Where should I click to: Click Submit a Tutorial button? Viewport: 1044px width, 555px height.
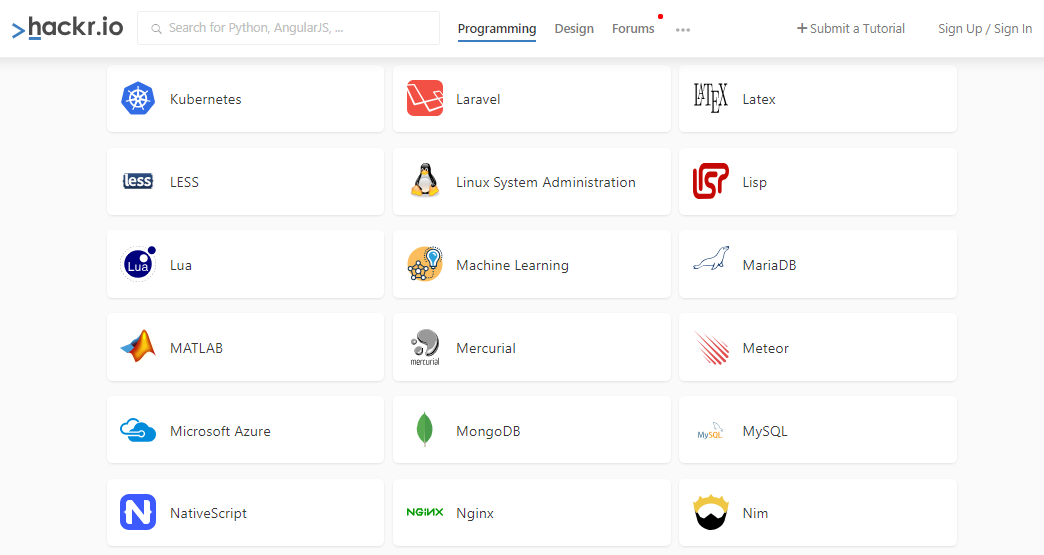851,29
